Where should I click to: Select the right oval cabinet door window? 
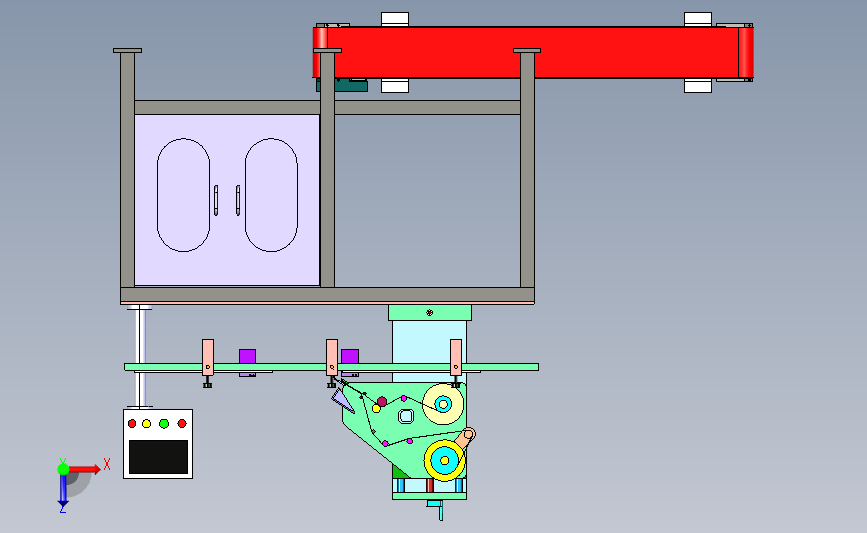[x=271, y=195]
